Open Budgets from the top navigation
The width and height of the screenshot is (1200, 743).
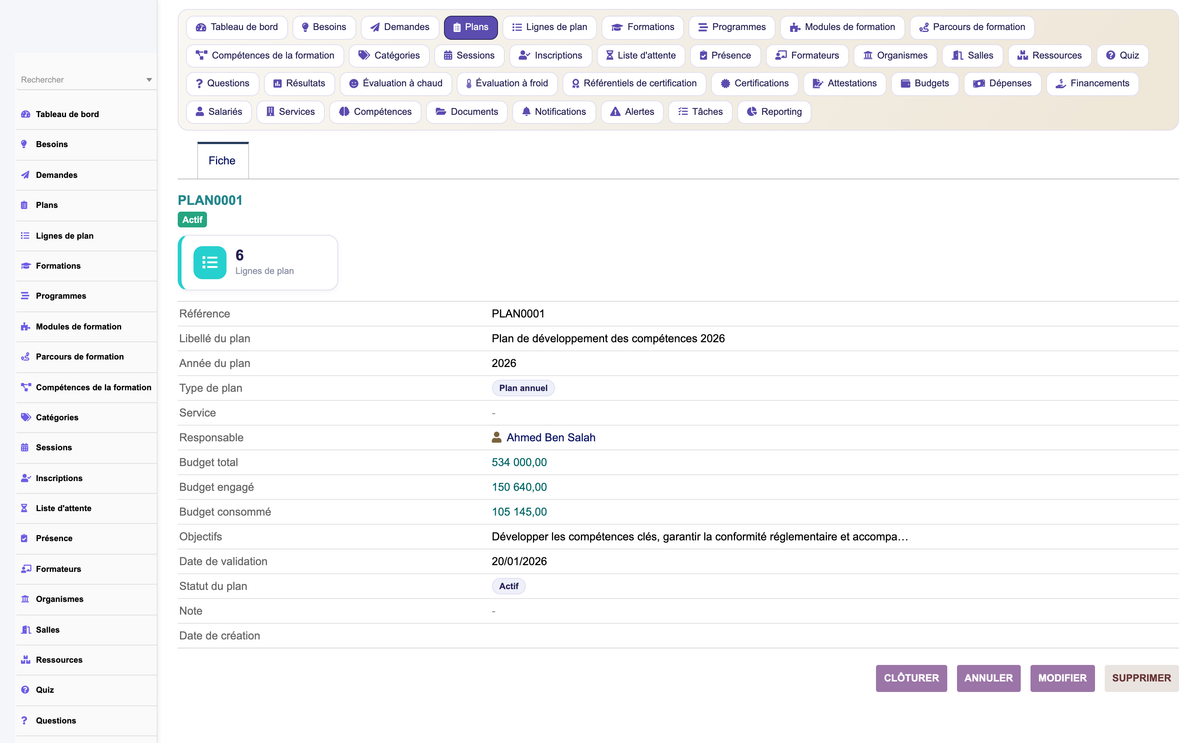click(x=924, y=83)
